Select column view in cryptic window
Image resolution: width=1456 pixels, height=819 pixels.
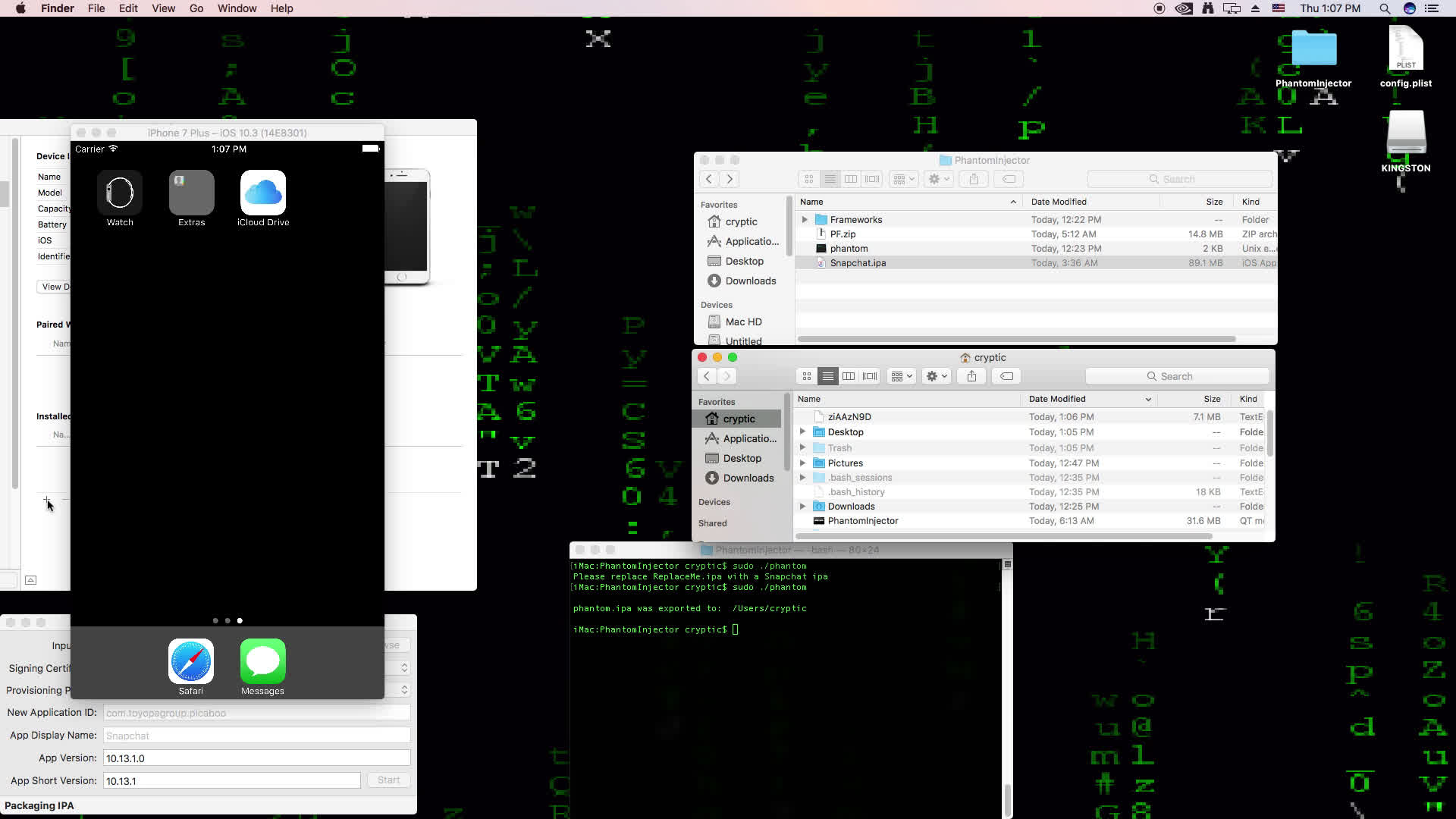[x=849, y=376]
